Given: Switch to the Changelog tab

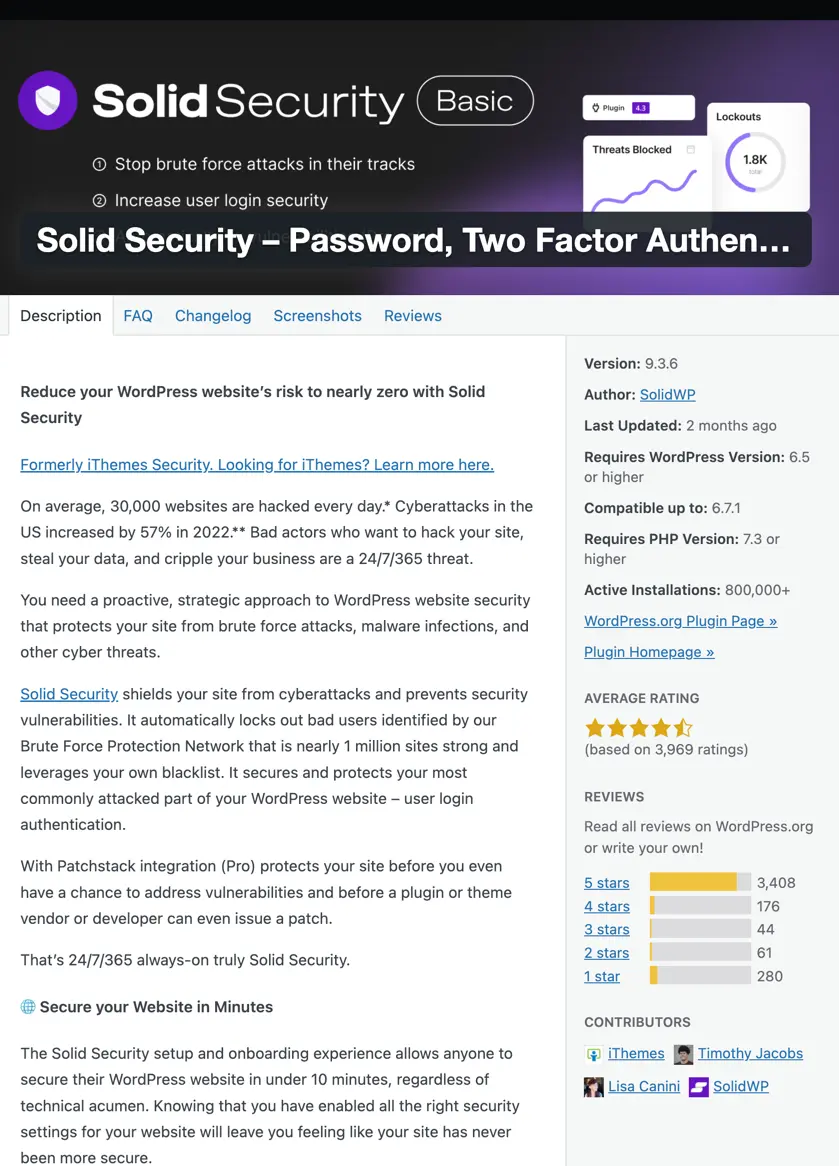Looking at the screenshot, I should pos(213,315).
